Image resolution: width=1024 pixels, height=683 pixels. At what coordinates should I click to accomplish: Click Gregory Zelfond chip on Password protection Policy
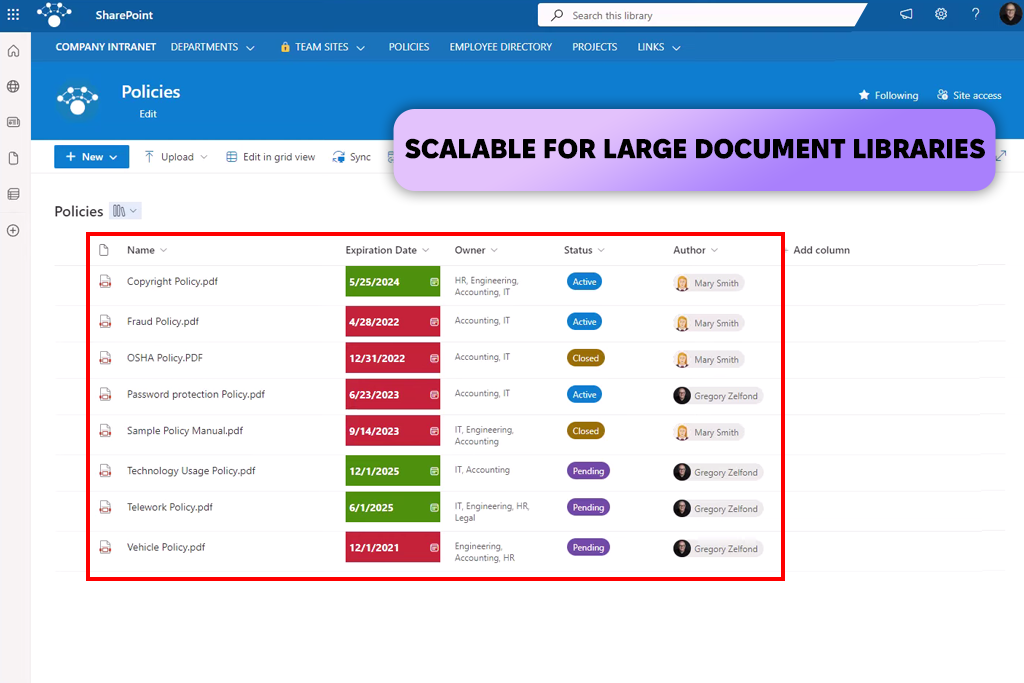point(717,396)
